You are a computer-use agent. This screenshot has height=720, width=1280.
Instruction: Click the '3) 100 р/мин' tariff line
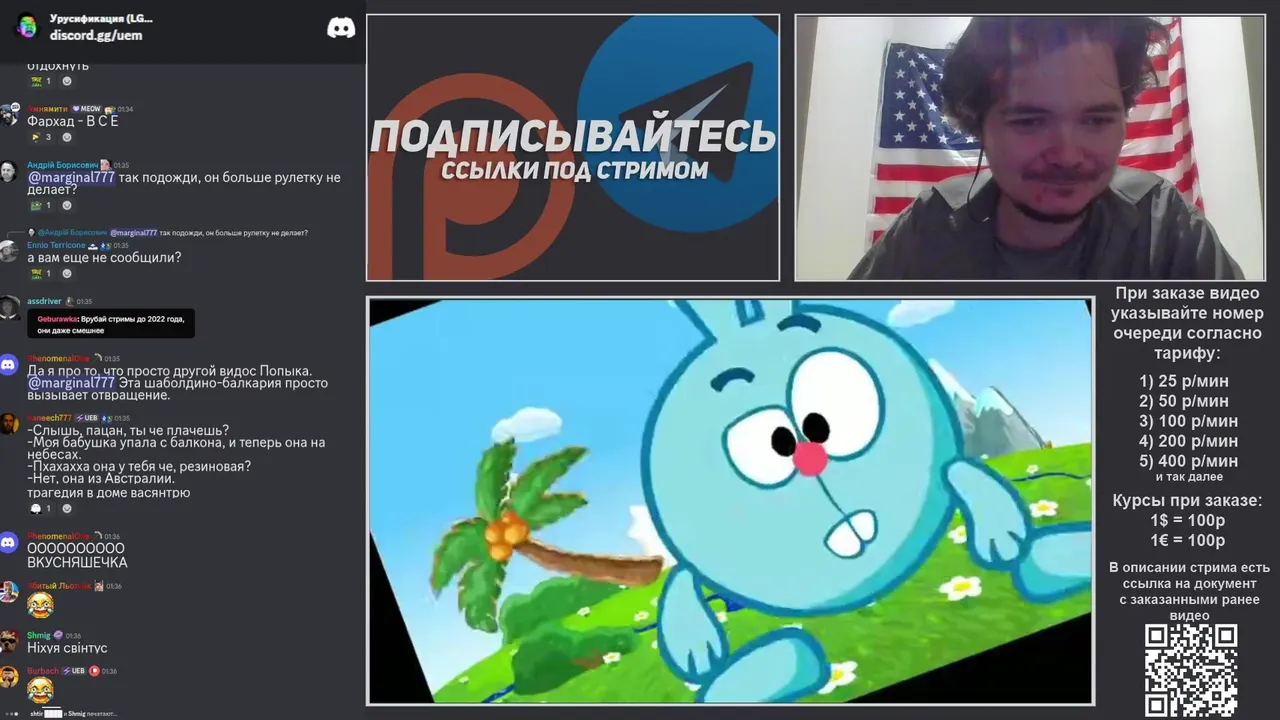tap(1188, 421)
